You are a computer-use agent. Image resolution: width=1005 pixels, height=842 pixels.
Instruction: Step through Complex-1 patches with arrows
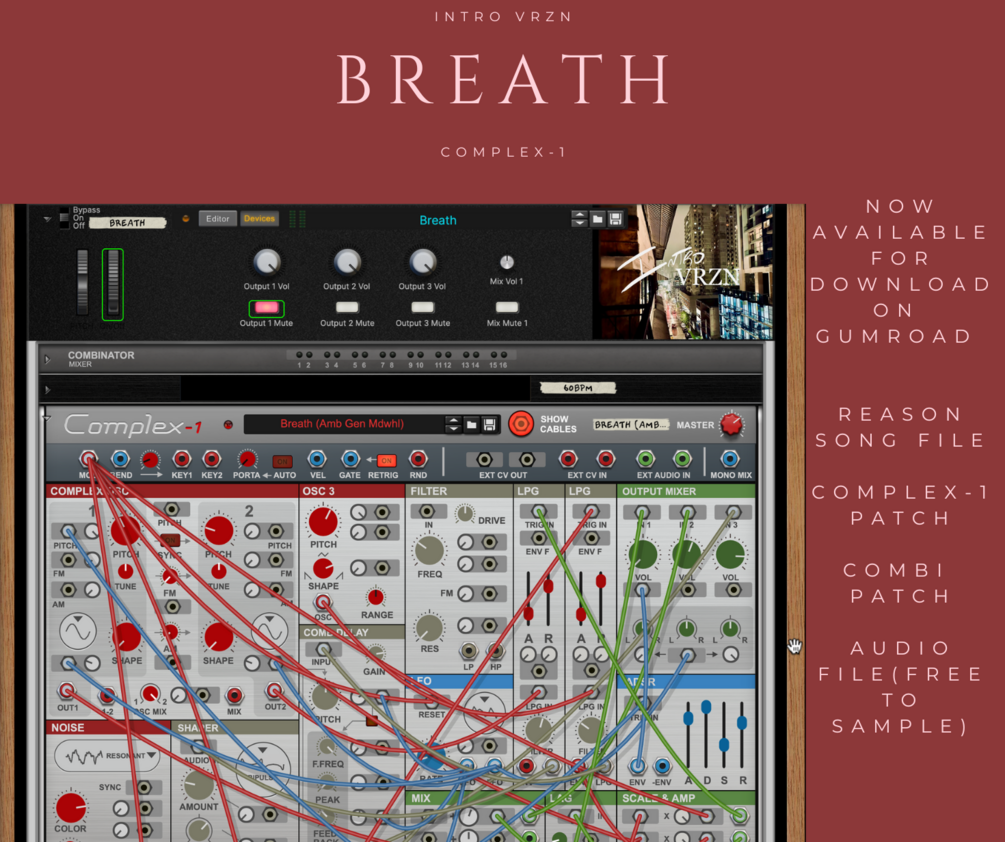[453, 424]
